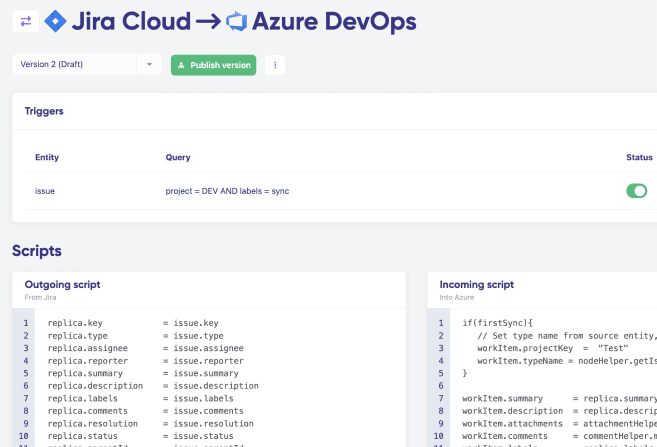Click the Incoming script panel title
Screen dimensions: 657x447
pos(477,284)
